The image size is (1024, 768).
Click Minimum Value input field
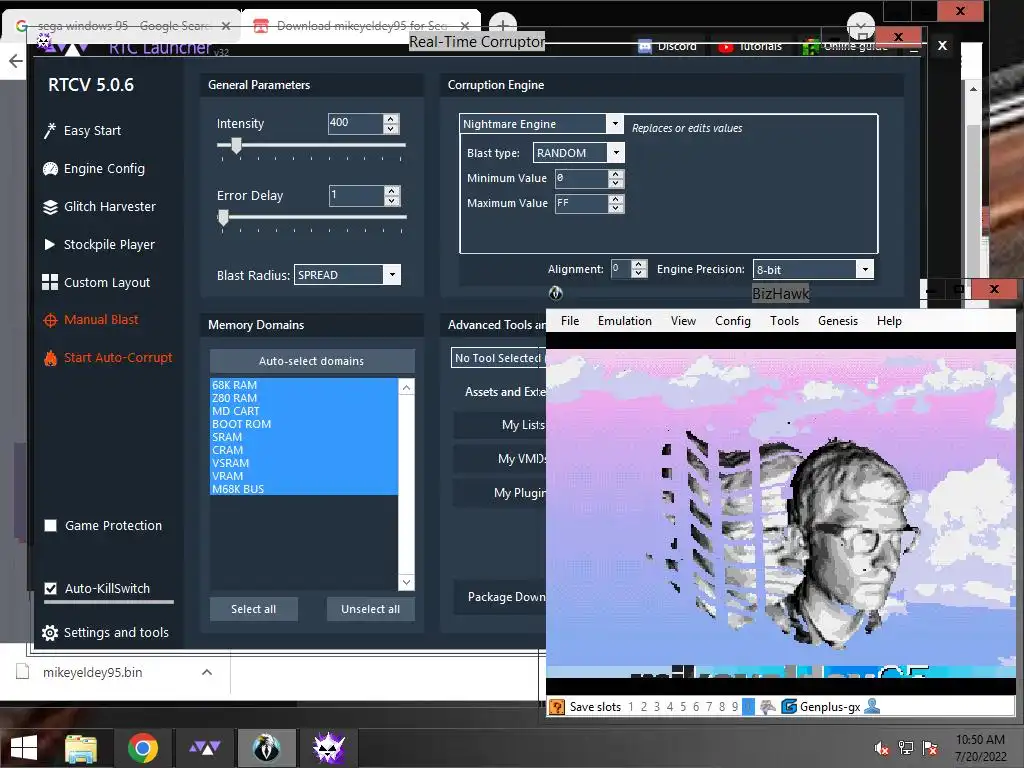point(581,178)
